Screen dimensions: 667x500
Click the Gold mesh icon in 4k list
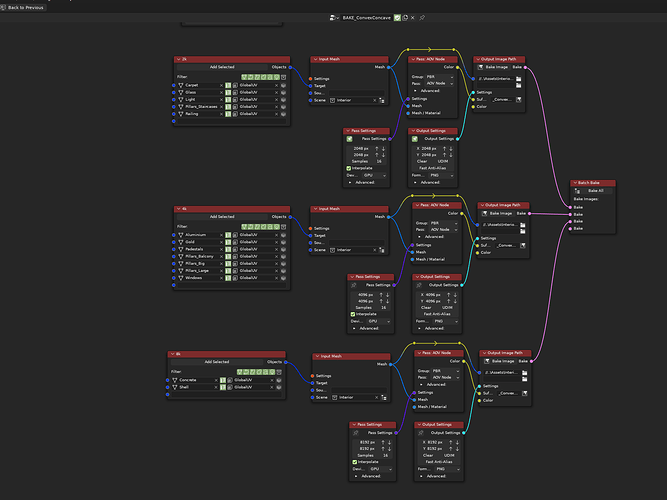point(180,242)
